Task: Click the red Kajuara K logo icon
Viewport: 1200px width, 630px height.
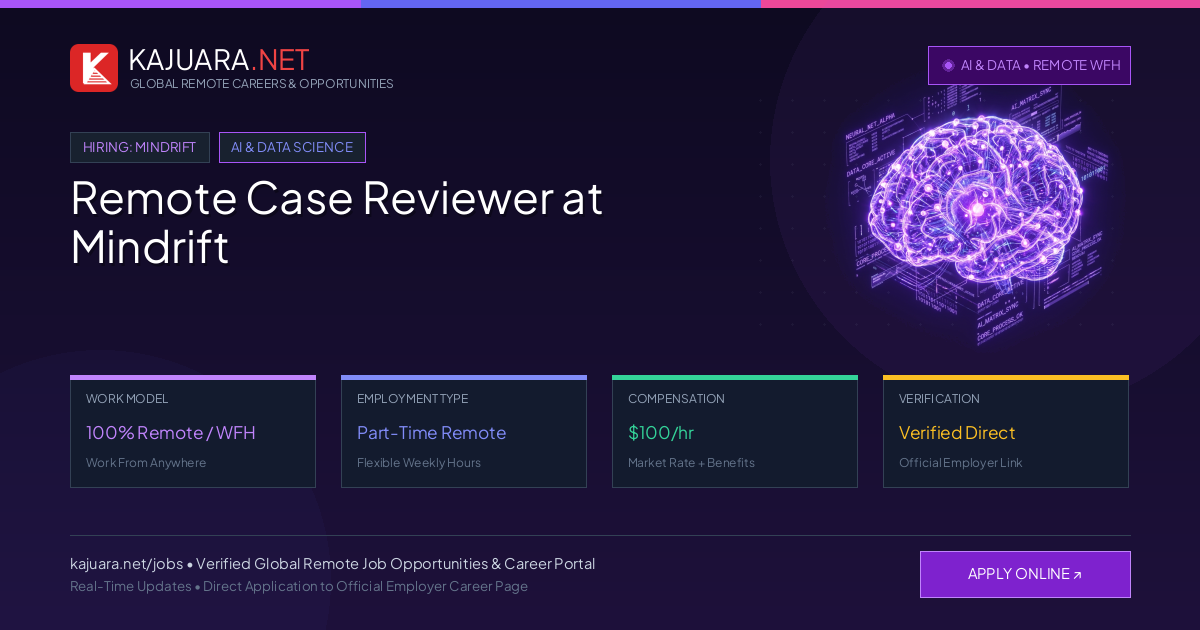Action: click(94, 68)
